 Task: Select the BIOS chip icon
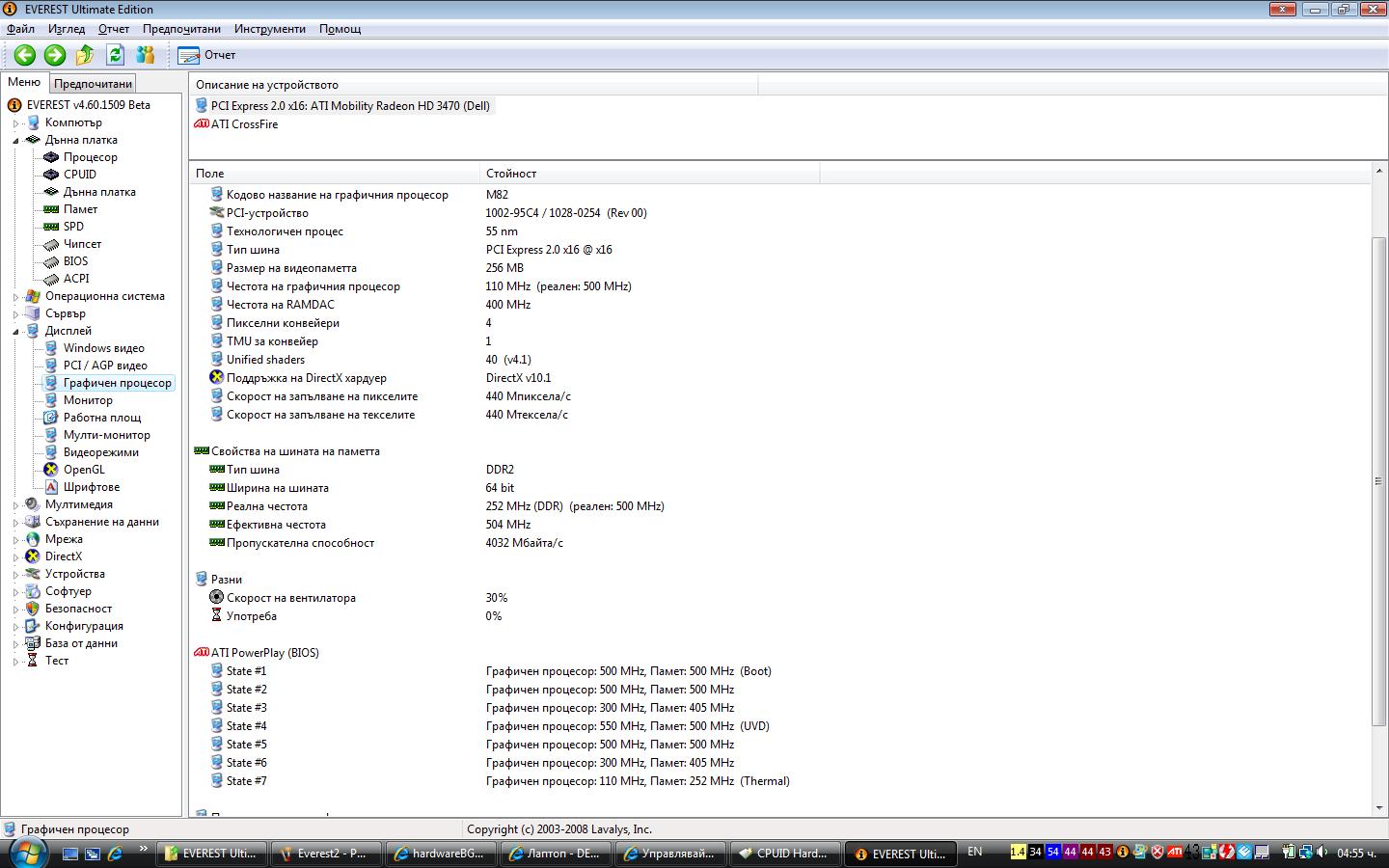[x=51, y=261]
